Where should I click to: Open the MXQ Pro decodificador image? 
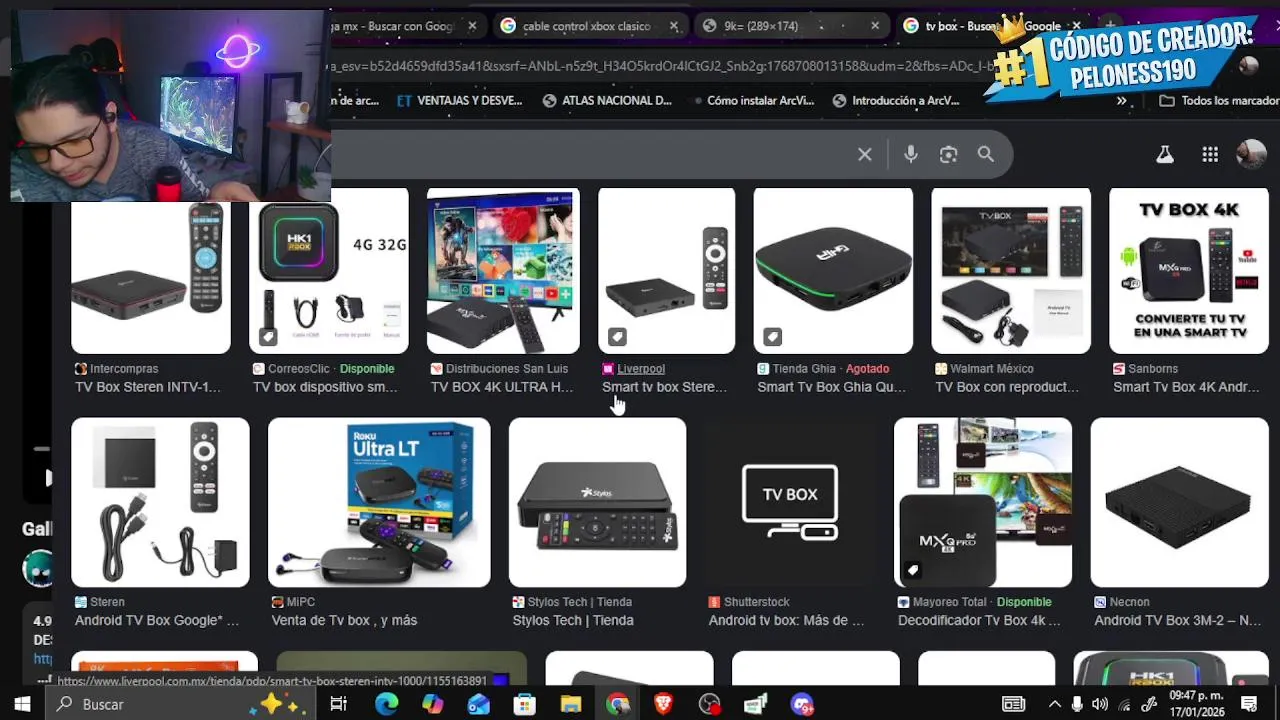983,502
